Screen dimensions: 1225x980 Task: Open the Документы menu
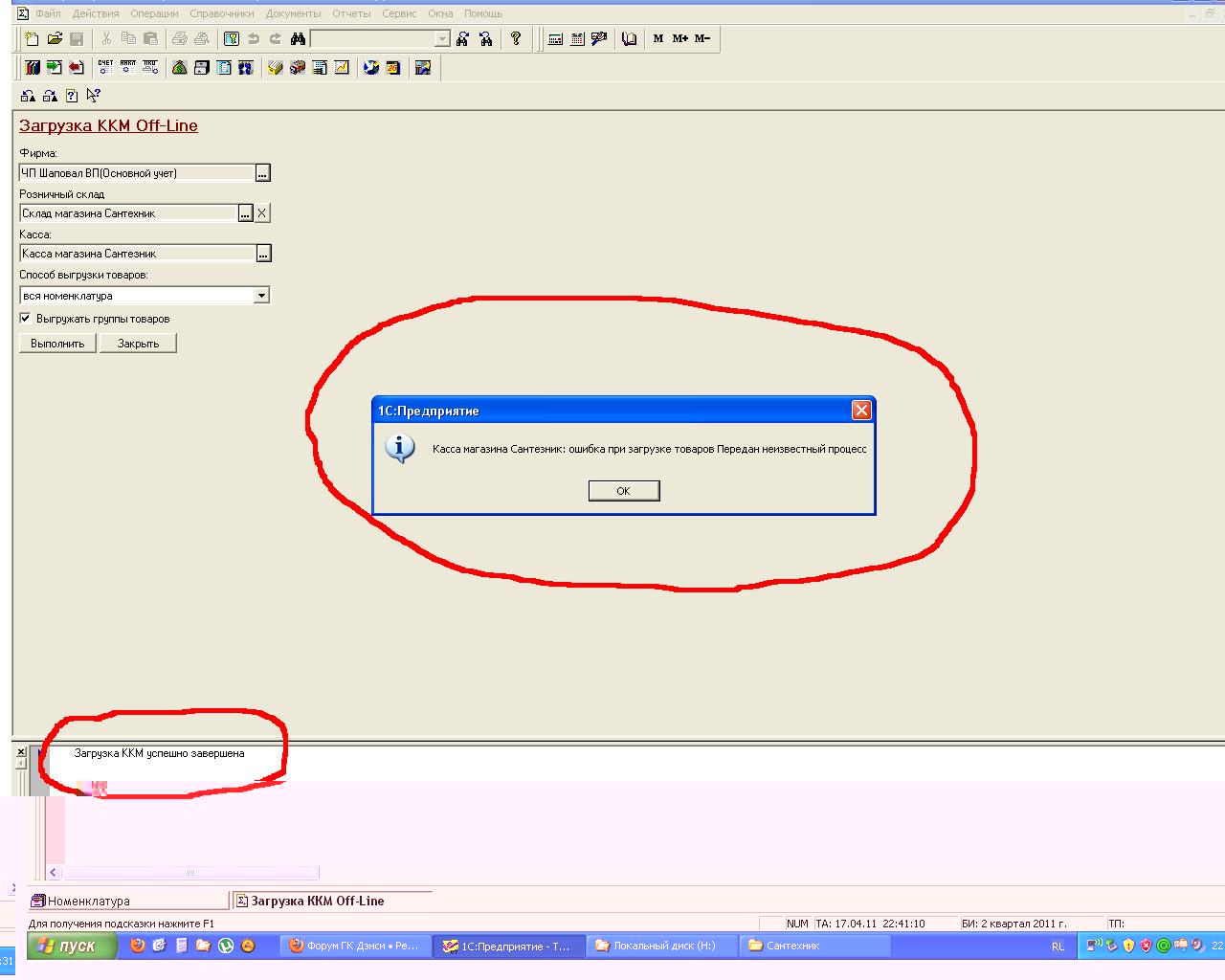[x=294, y=13]
